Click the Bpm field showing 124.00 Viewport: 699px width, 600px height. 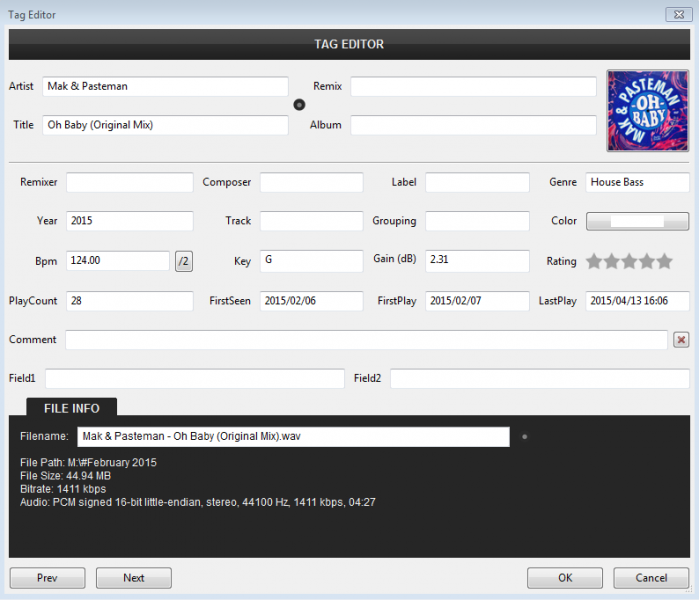[x=118, y=261]
